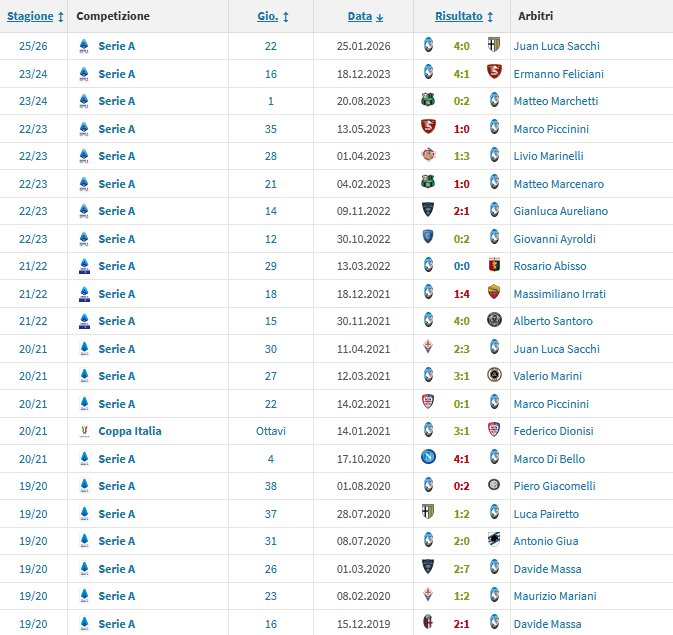Click the Parma crest in the 25.01.2026 row
Image resolution: width=673 pixels, height=635 pixels.
click(493, 46)
